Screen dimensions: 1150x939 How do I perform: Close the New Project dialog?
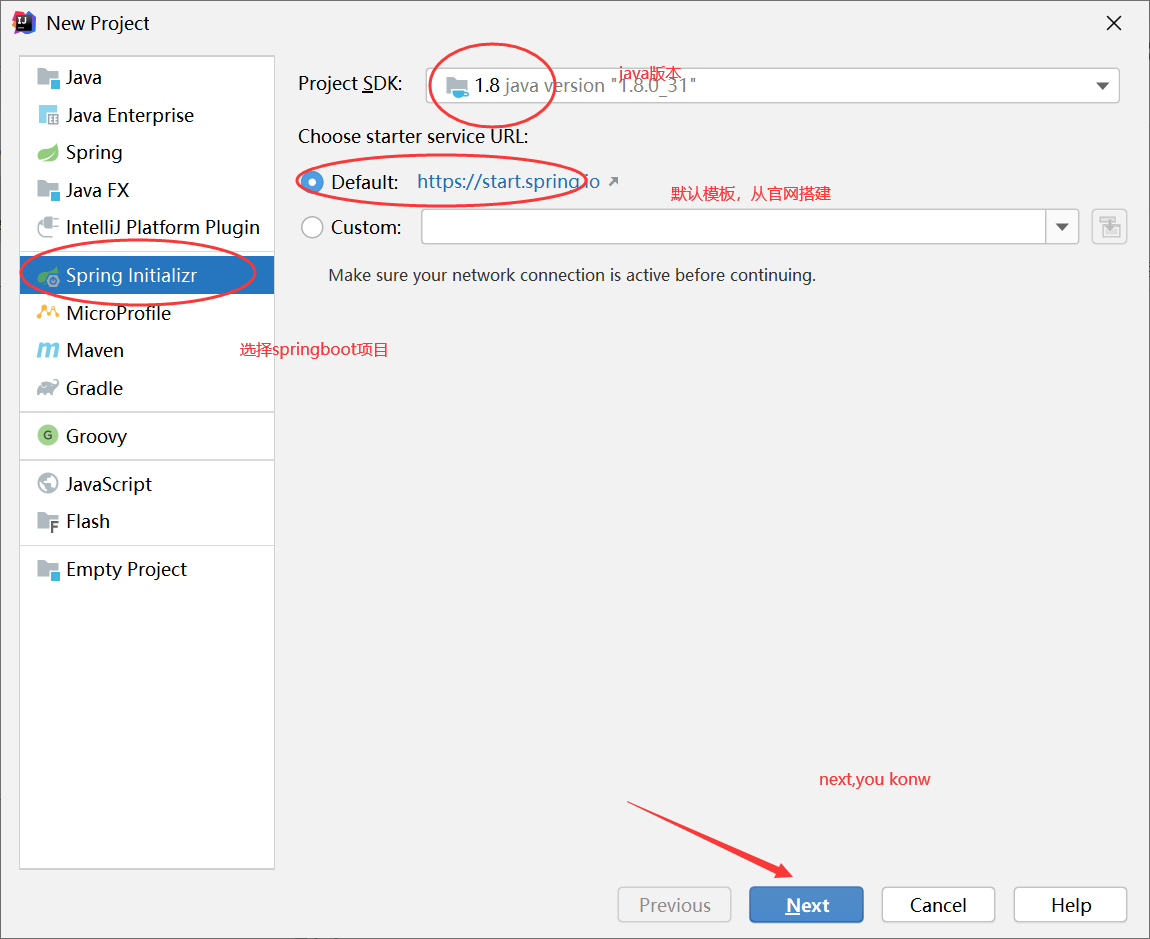pyautogui.click(x=1113, y=23)
